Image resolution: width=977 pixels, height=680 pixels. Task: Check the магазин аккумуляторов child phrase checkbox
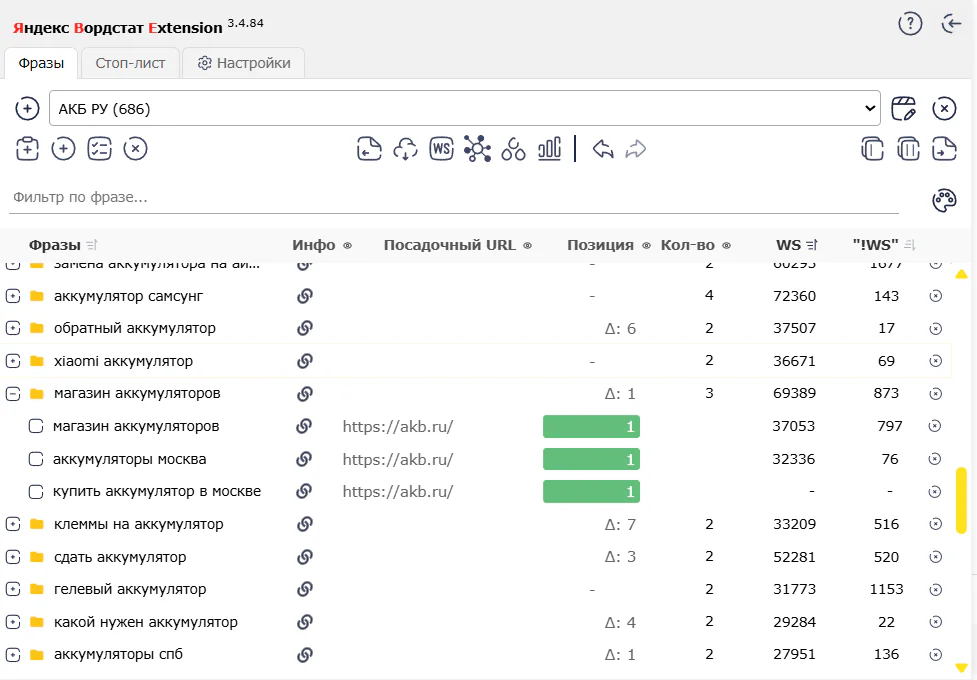[x=36, y=426]
